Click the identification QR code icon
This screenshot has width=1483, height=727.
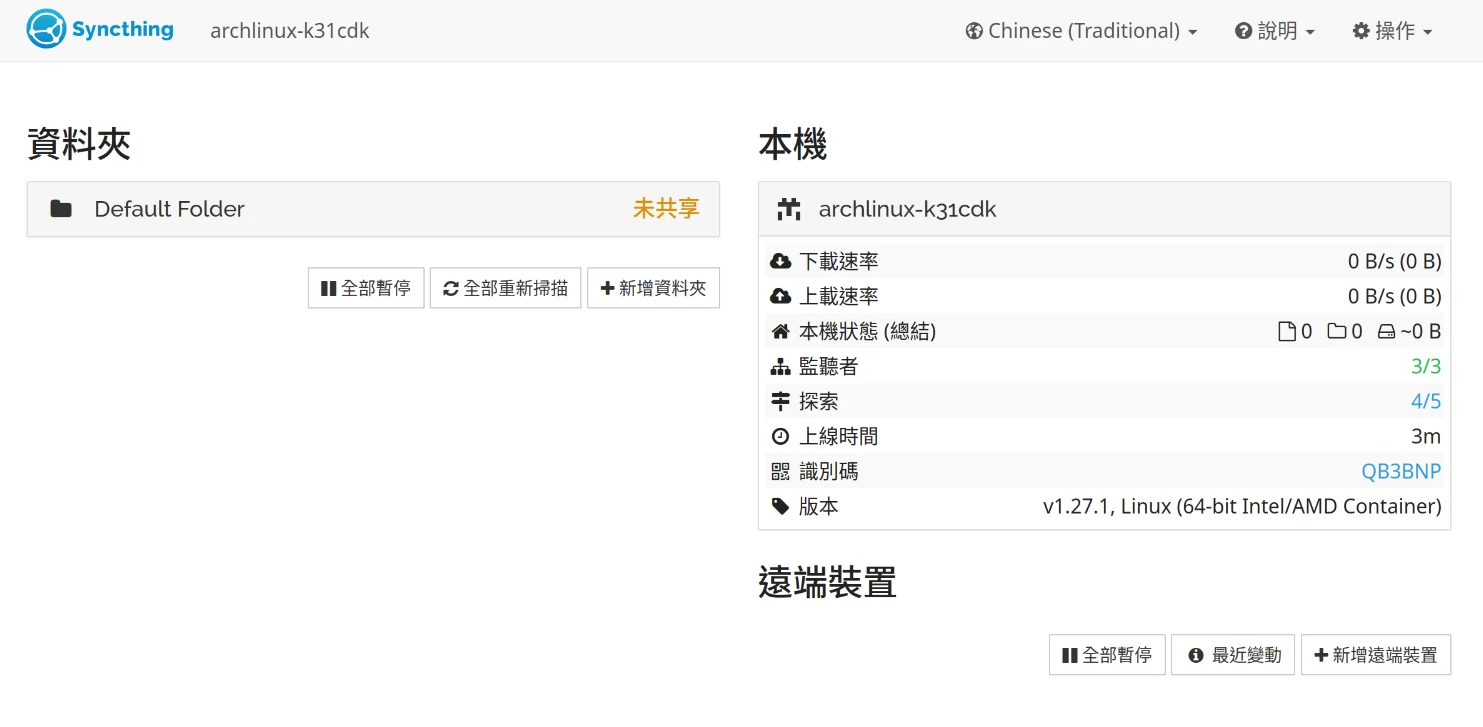(x=781, y=472)
